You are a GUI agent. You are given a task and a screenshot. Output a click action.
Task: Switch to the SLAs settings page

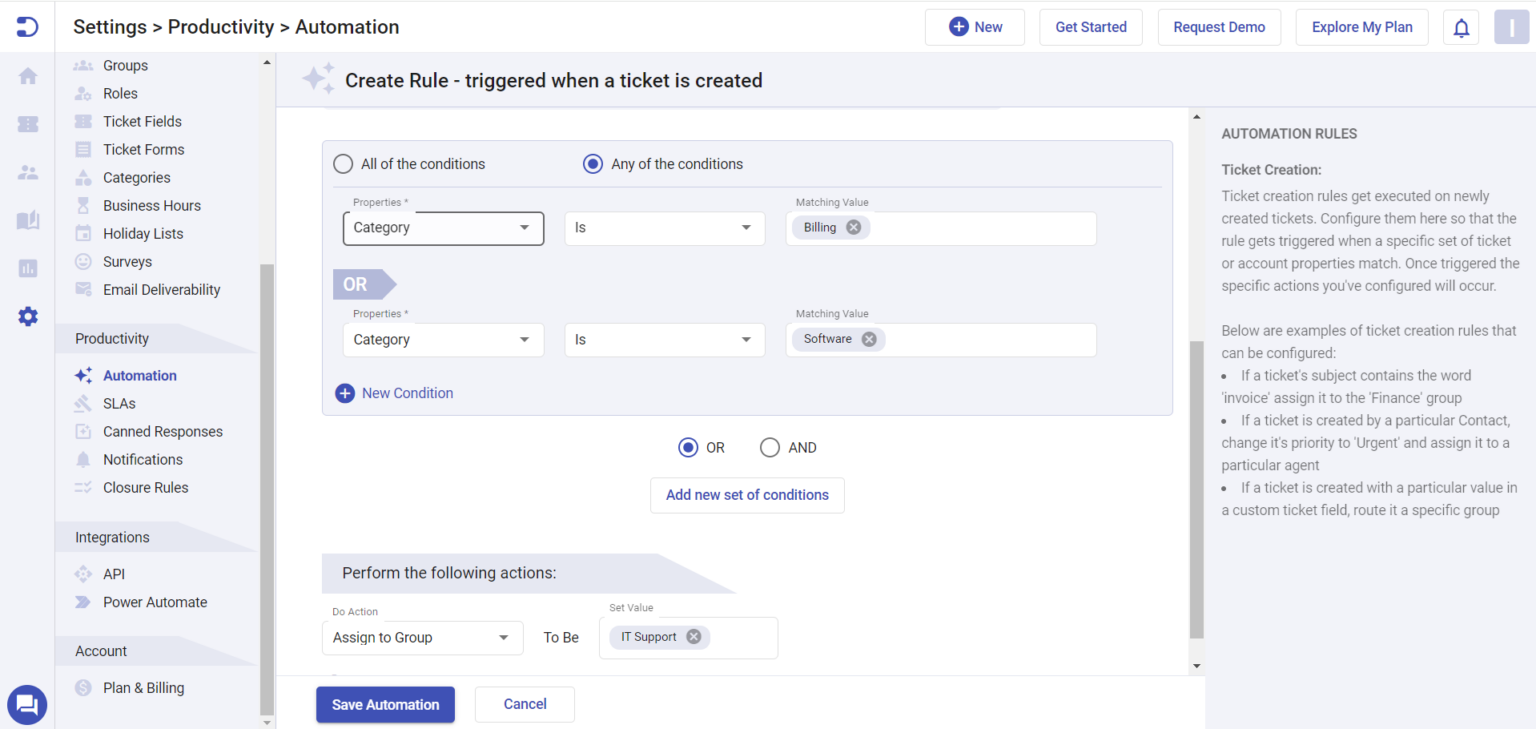pos(117,403)
